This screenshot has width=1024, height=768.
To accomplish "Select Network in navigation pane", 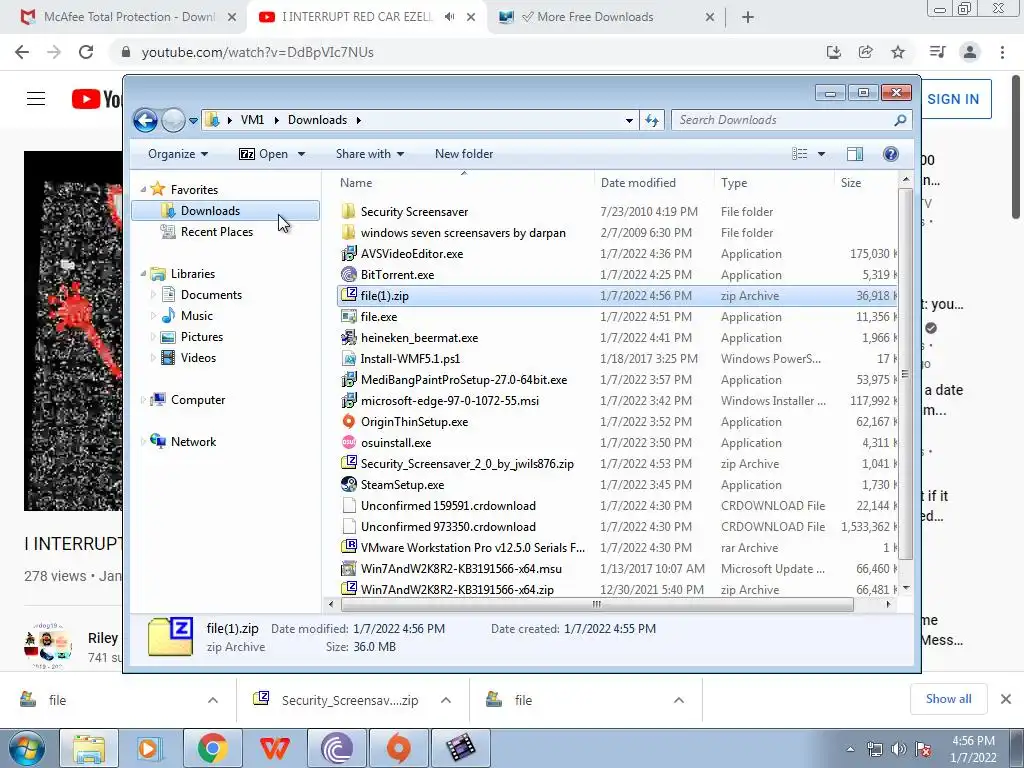I will 193,441.
